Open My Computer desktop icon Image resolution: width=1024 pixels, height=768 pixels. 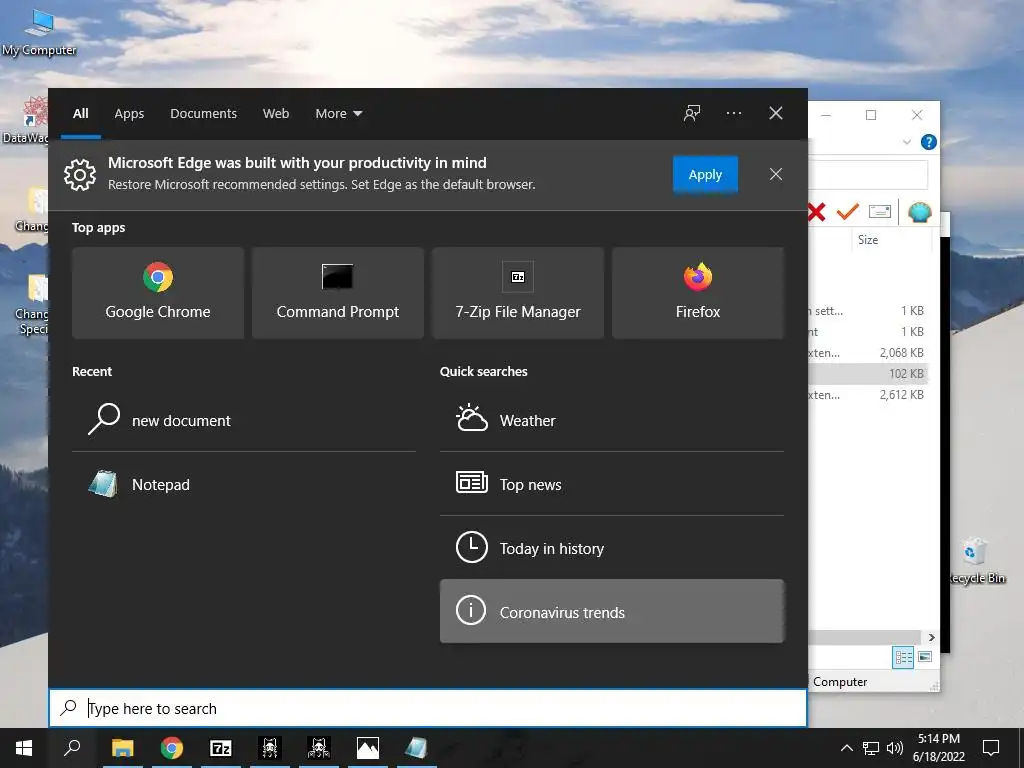[x=39, y=33]
